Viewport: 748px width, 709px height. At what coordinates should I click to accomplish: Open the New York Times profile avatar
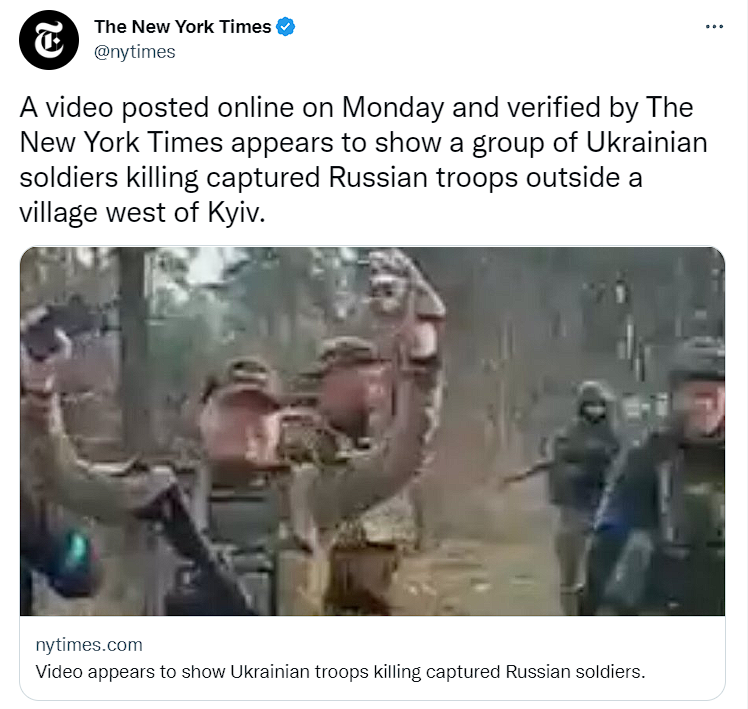pos(49,40)
